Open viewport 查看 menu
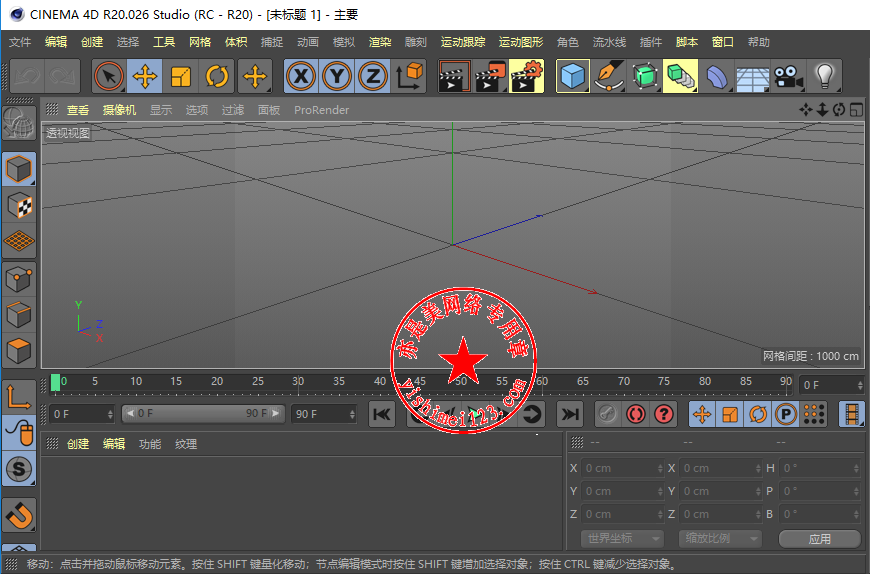 pos(78,110)
